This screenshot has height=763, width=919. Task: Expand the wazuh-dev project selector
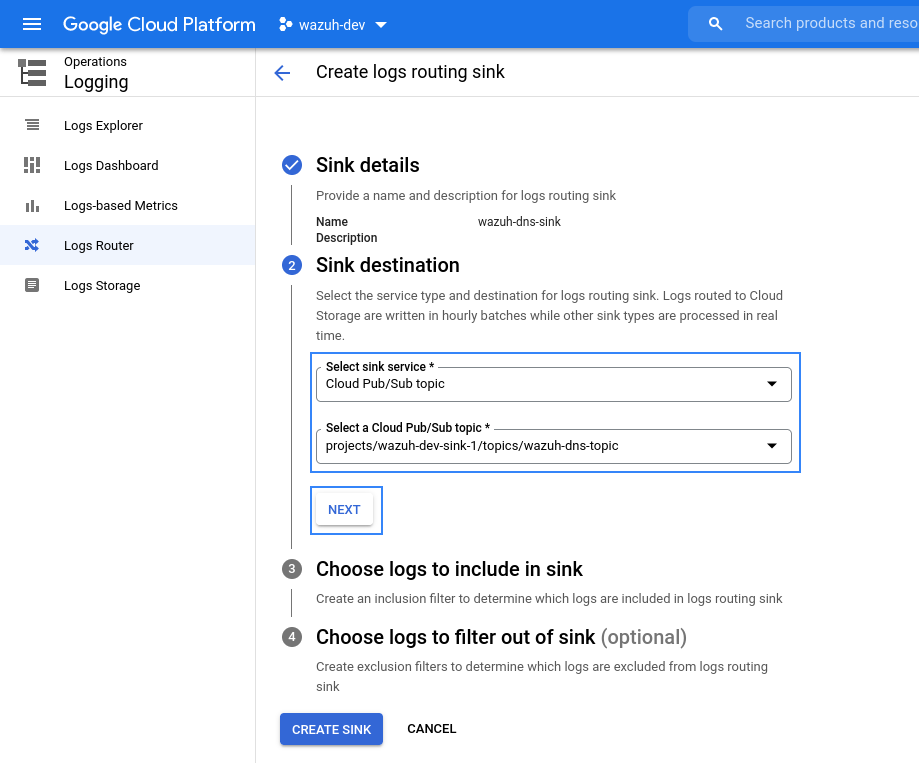(332, 25)
